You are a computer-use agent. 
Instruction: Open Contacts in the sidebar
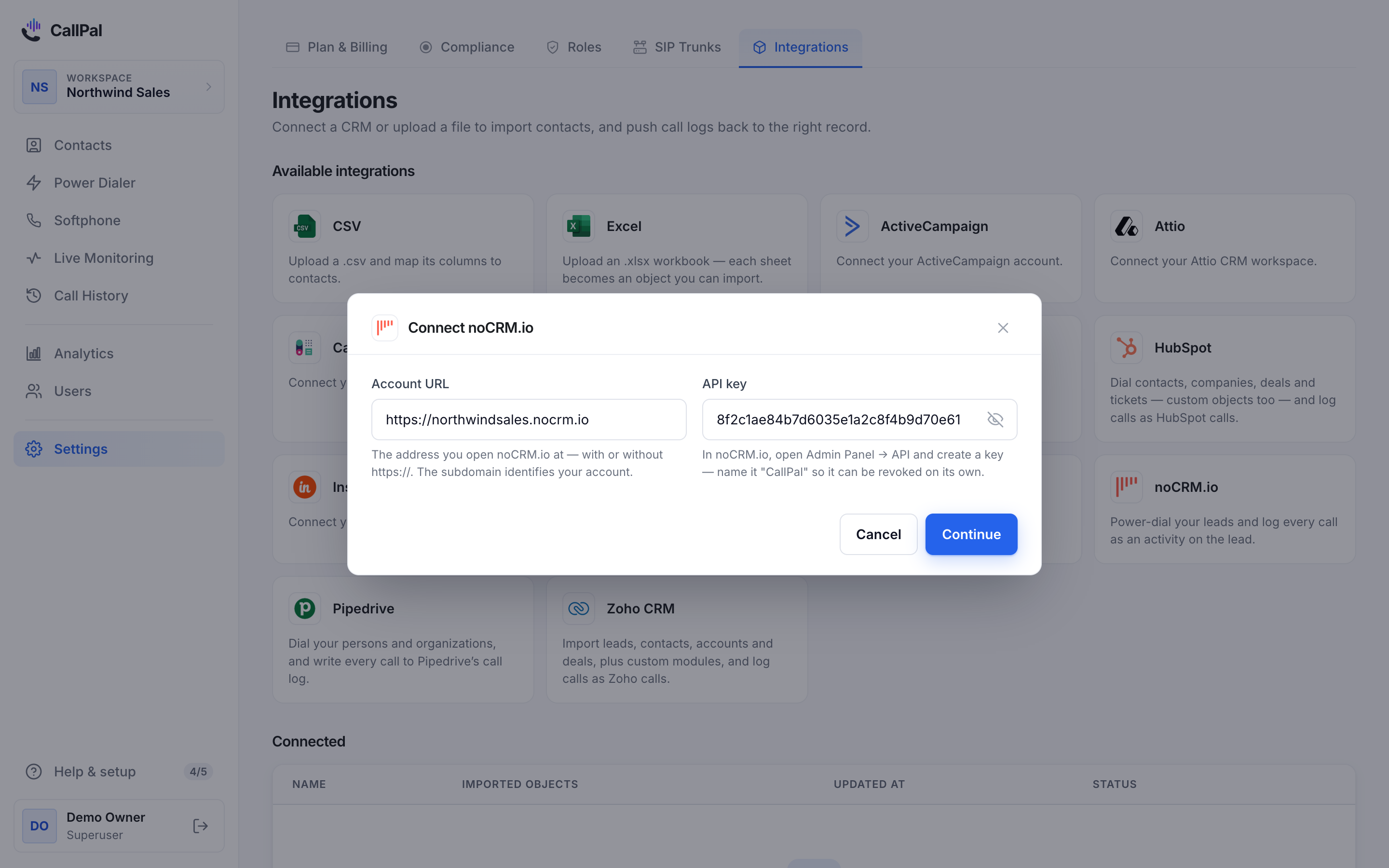point(119,145)
